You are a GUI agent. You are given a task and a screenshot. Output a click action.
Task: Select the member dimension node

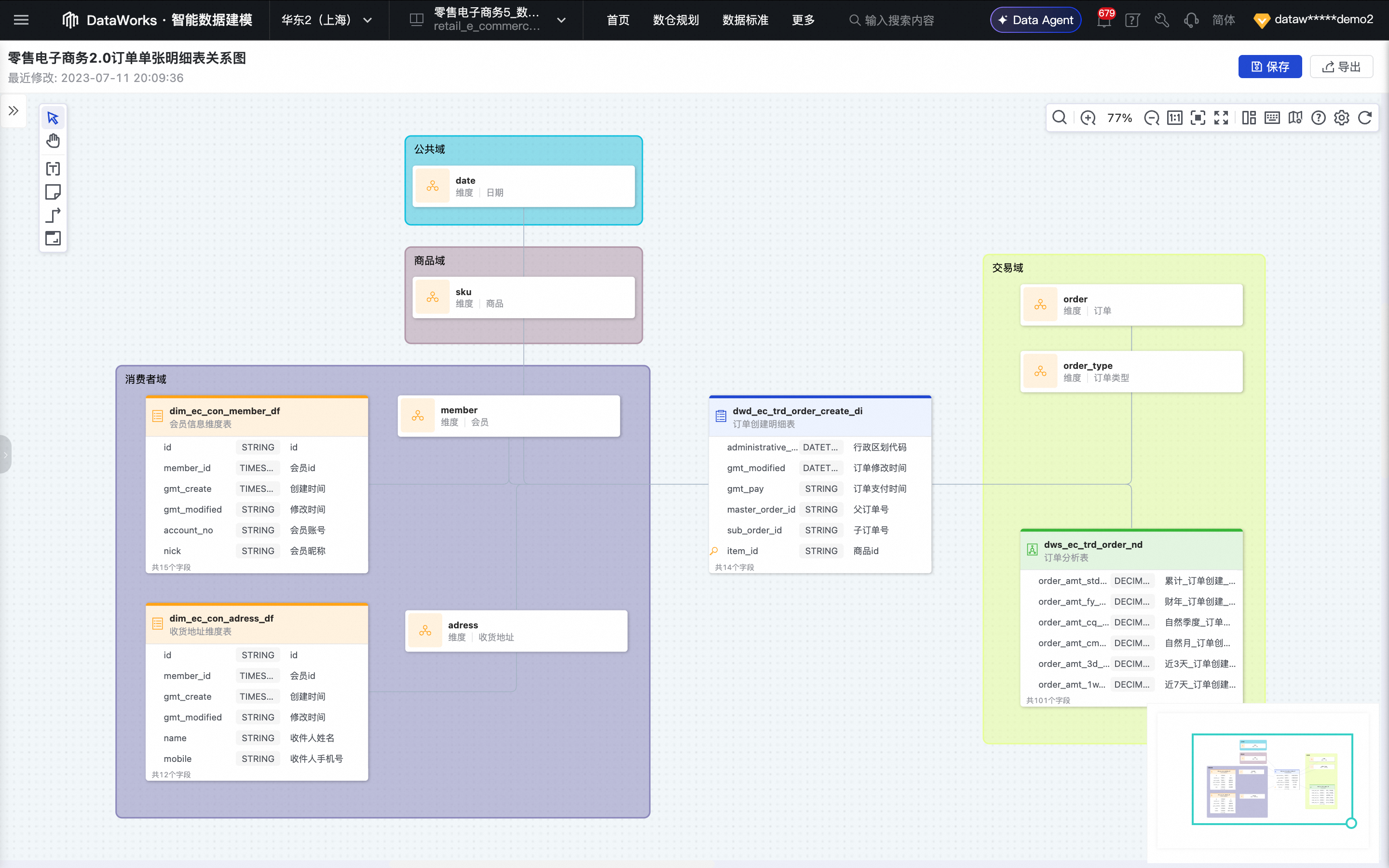508,416
